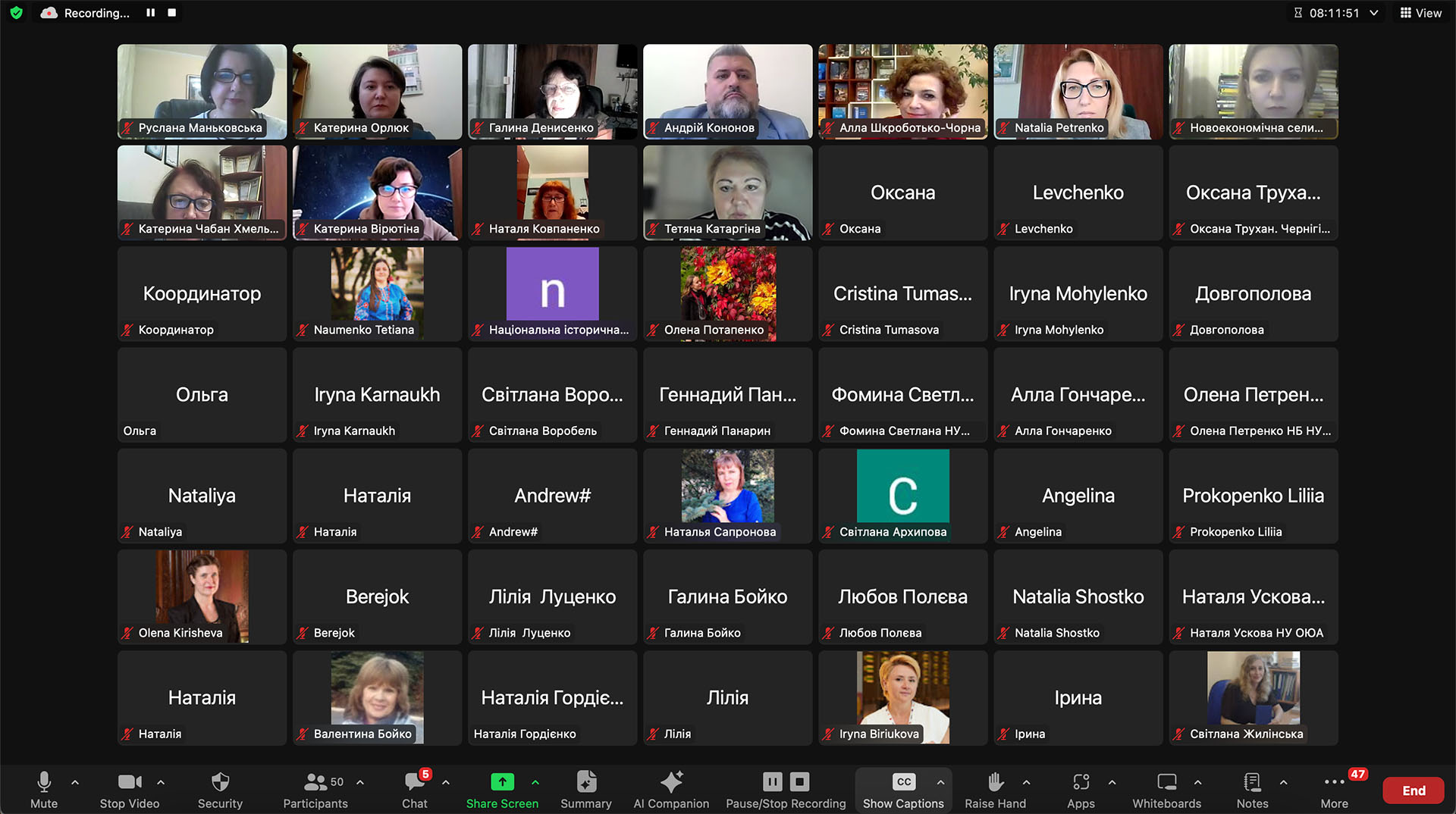Click Raise Hand
Image resolution: width=1456 pixels, height=814 pixels.
[x=995, y=782]
